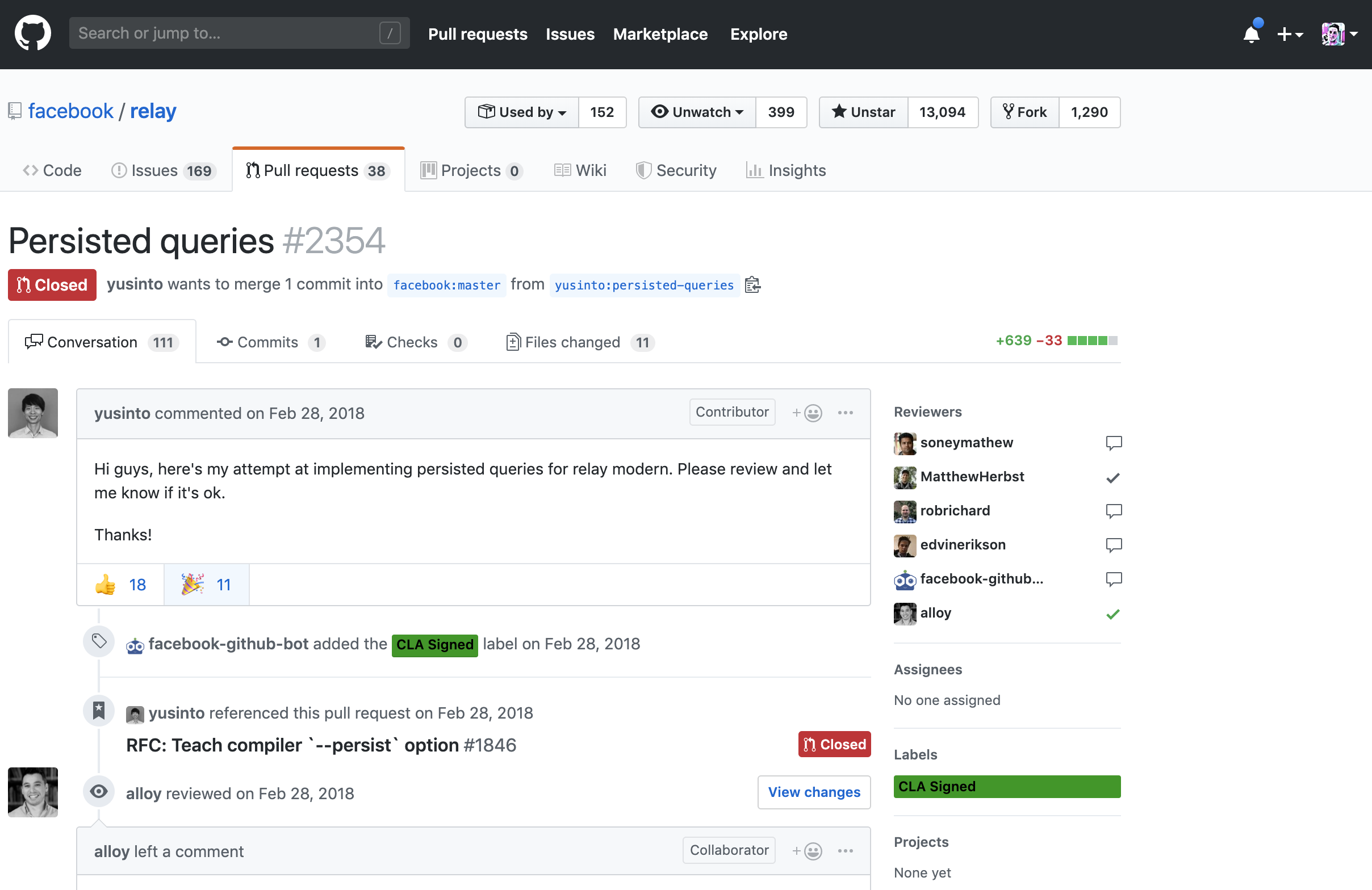Unstar the relay repository
Image resolution: width=1372 pixels, height=890 pixels.
pyautogui.click(x=864, y=112)
